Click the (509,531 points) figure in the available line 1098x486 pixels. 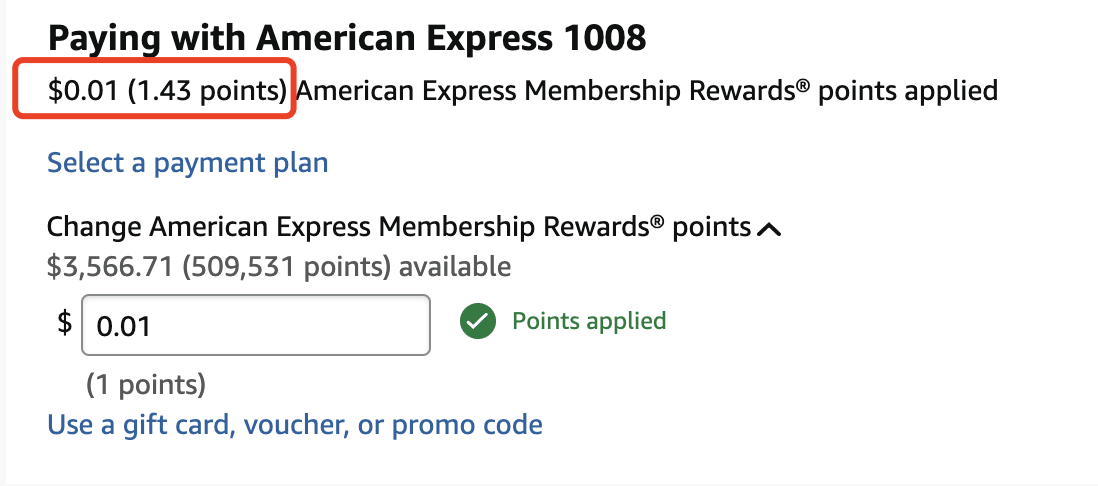(x=286, y=267)
